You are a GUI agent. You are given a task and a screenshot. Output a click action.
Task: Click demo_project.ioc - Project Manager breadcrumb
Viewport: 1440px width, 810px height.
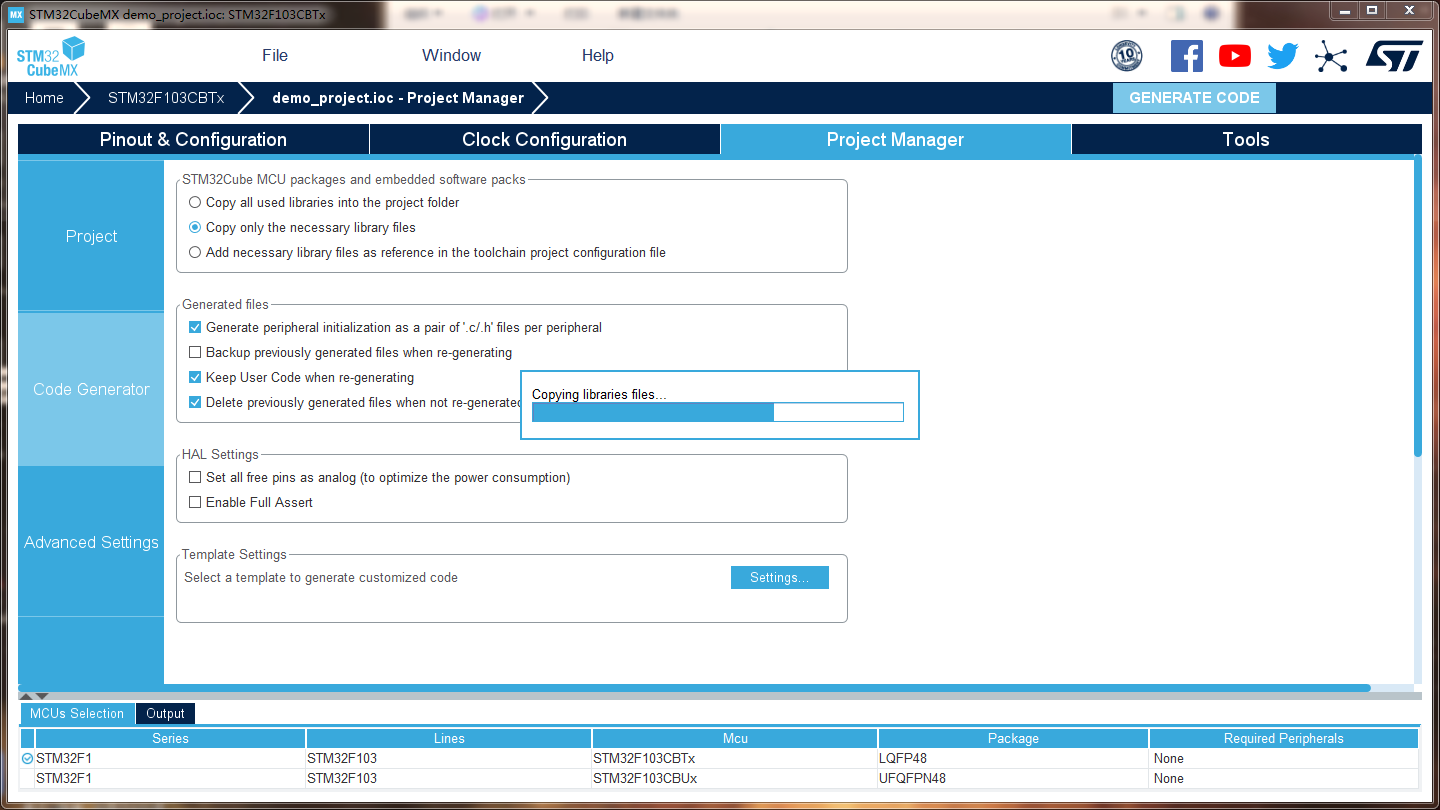coord(398,98)
